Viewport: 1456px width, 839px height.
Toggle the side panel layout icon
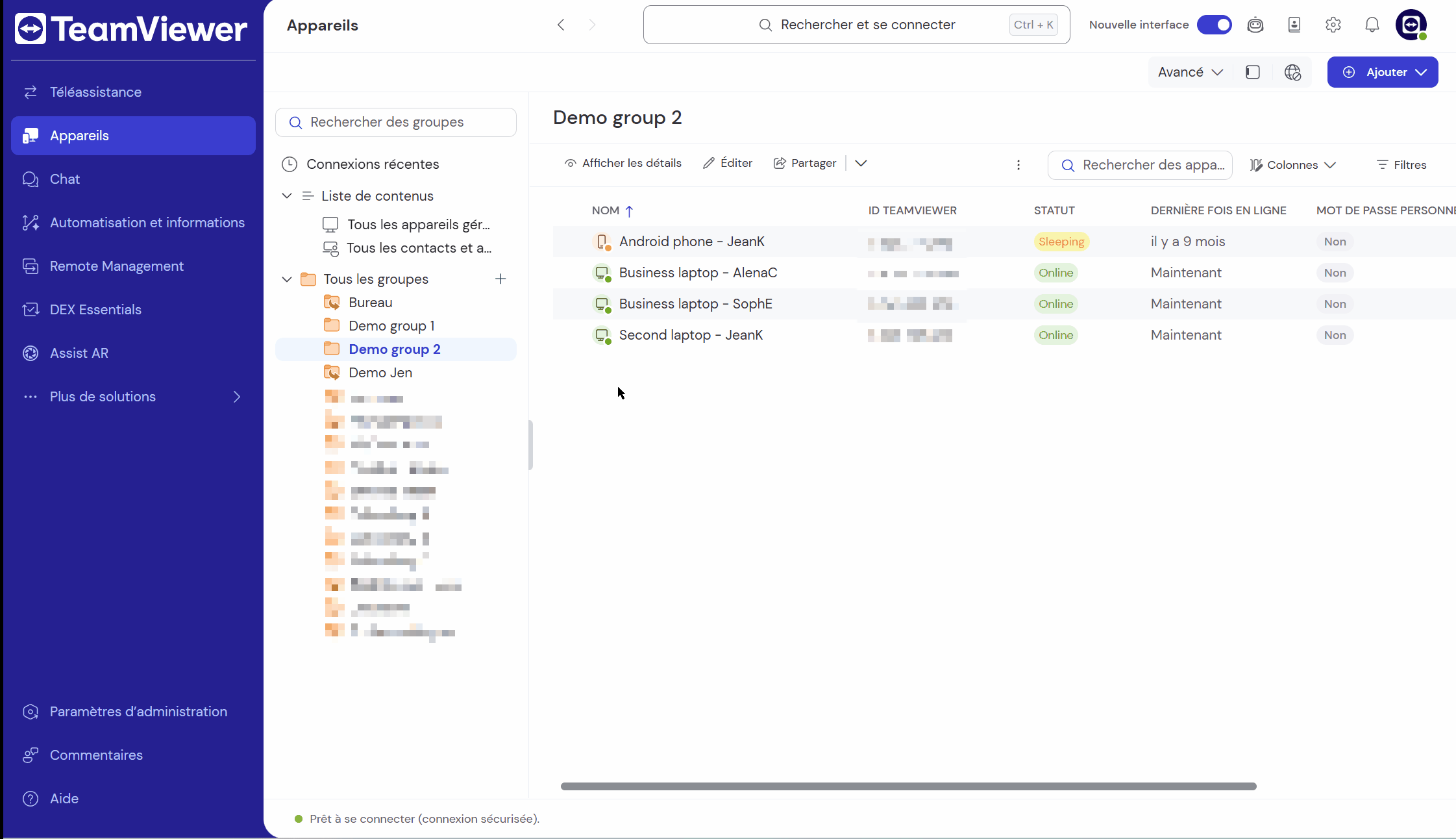pyautogui.click(x=1253, y=72)
